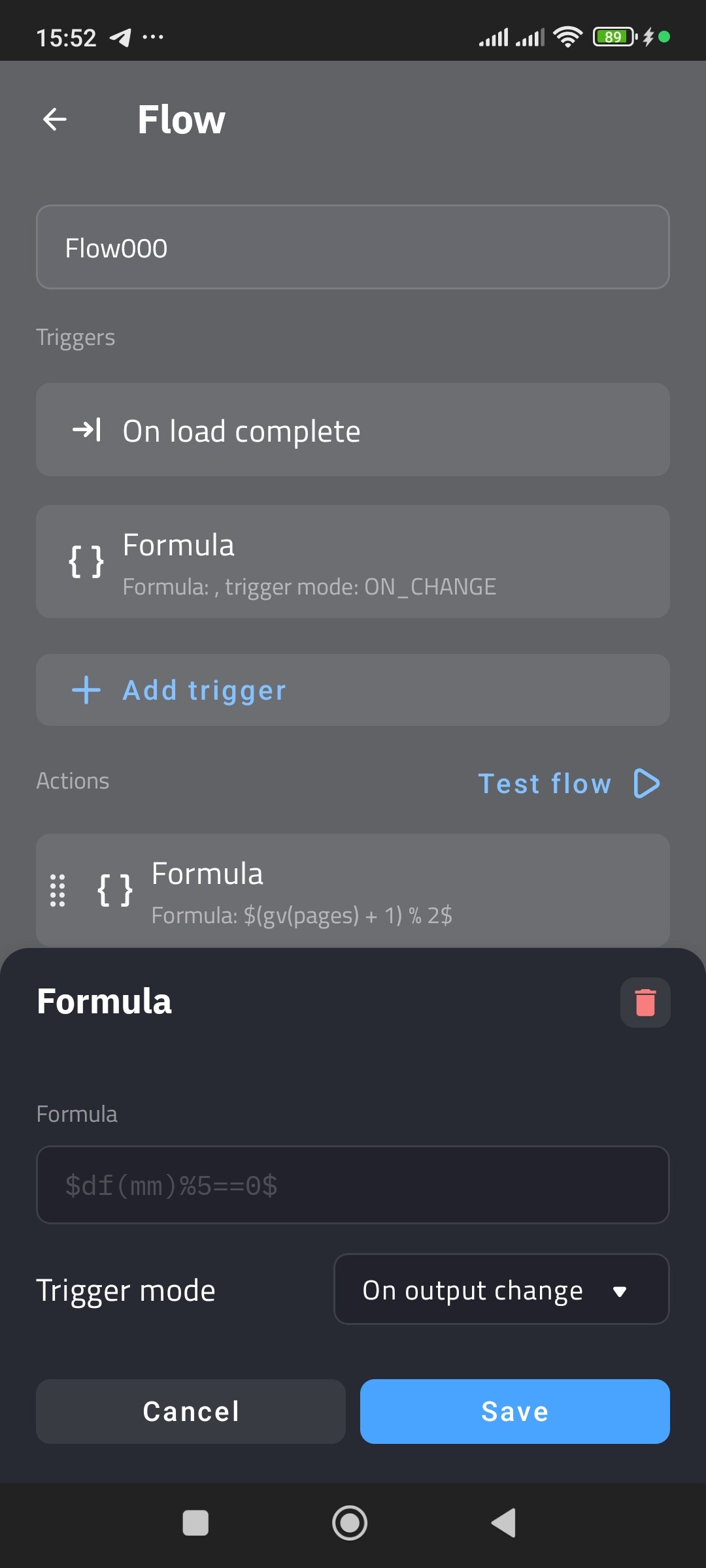The width and height of the screenshot is (706, 1568).
Task: Click the plus icon for Add trigger
Action: pos(86,691)
